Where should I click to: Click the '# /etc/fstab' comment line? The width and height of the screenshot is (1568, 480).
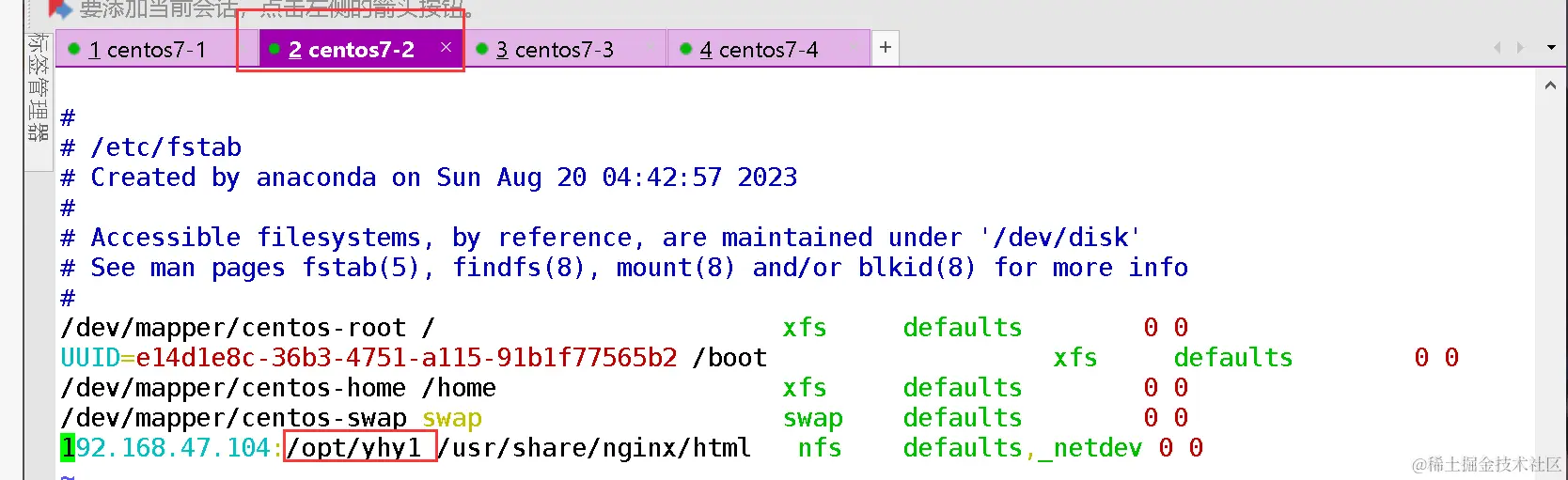point(151,147)
